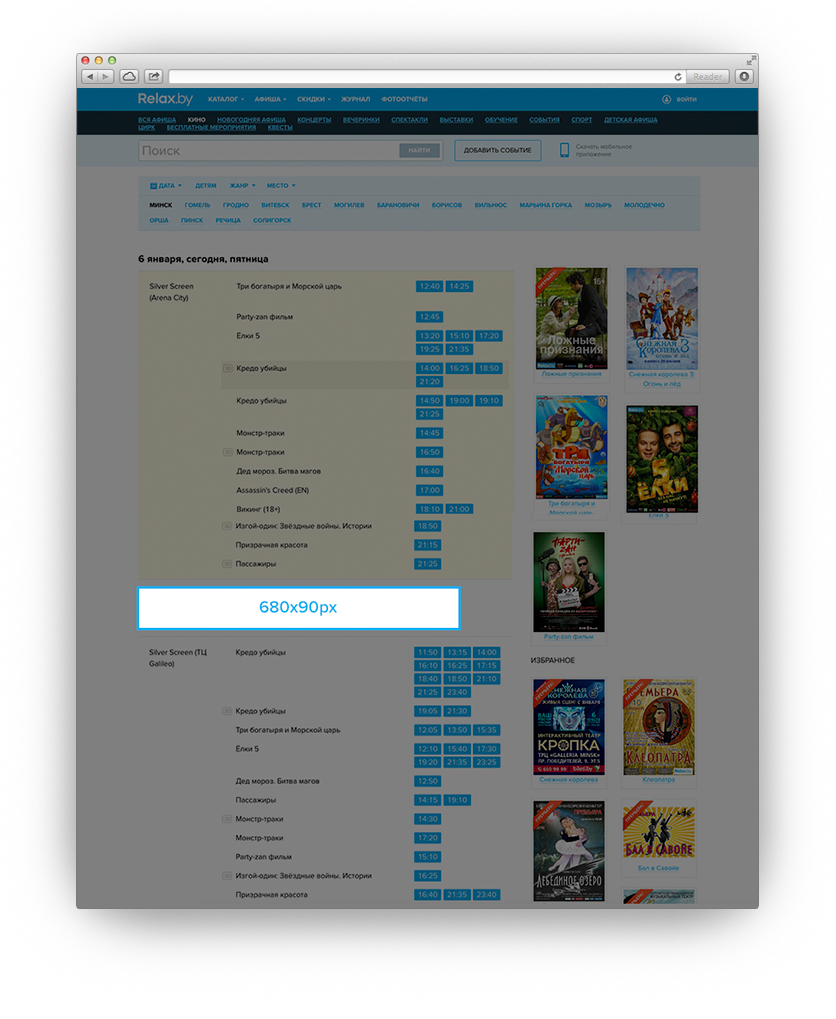Click the Relax.by logo
836x1019 pixels.
165,99
